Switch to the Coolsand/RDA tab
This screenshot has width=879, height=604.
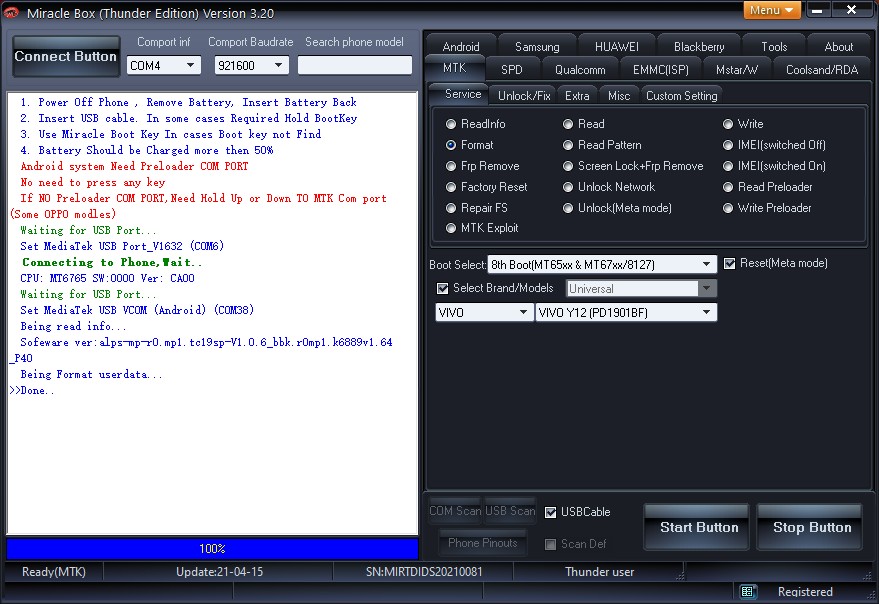tap(822, 70)
